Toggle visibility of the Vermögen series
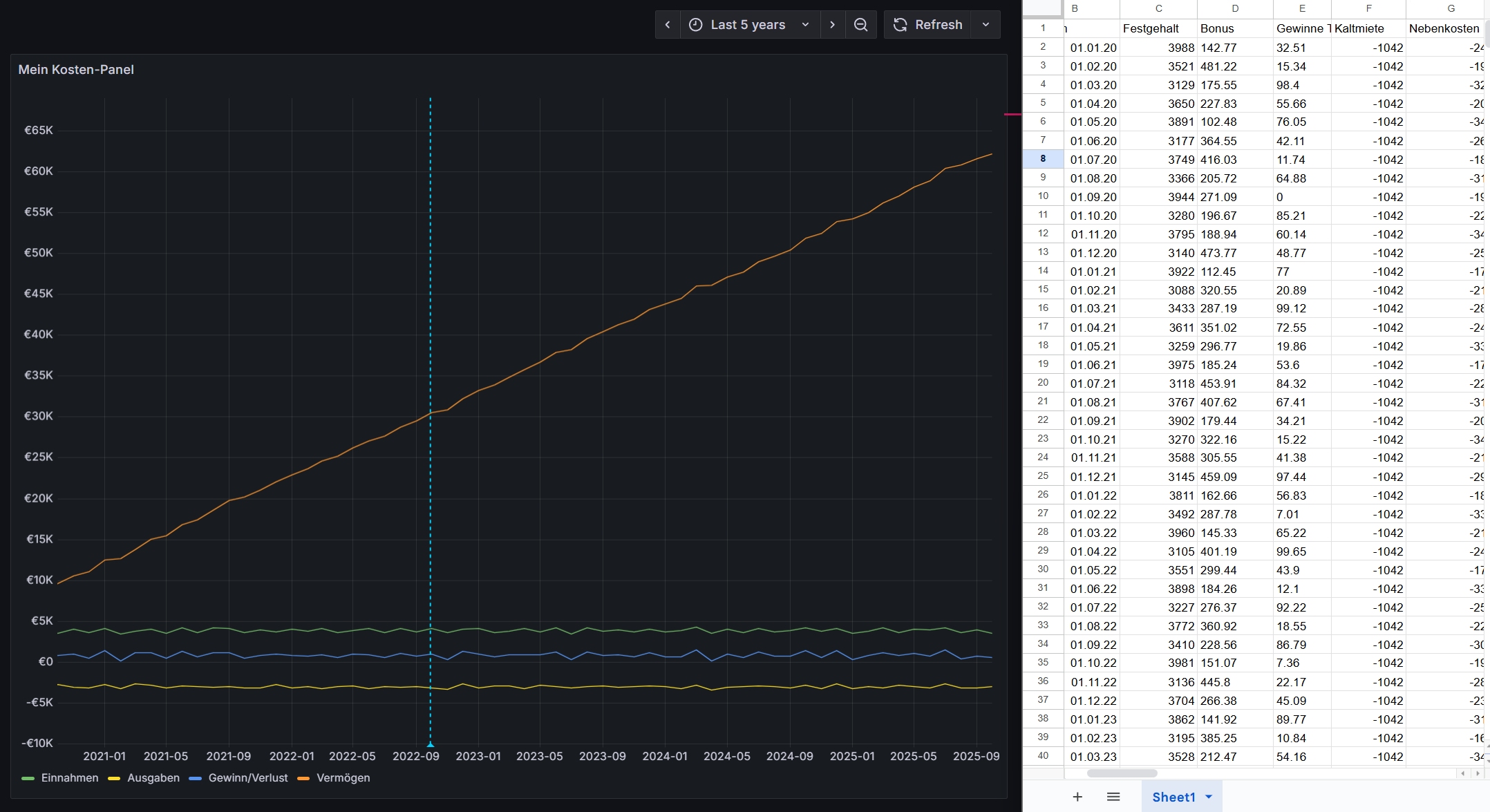This screenshot has width=1490, height=812. 343,777
